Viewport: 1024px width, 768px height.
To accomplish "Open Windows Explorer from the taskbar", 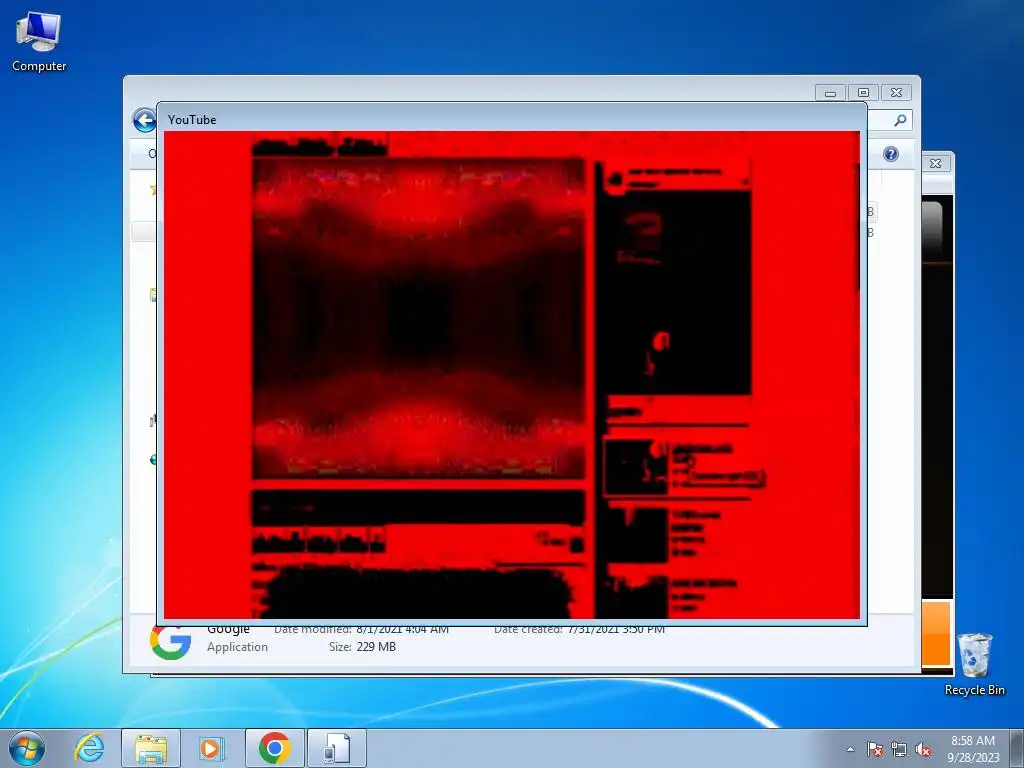I will (151, 748).
